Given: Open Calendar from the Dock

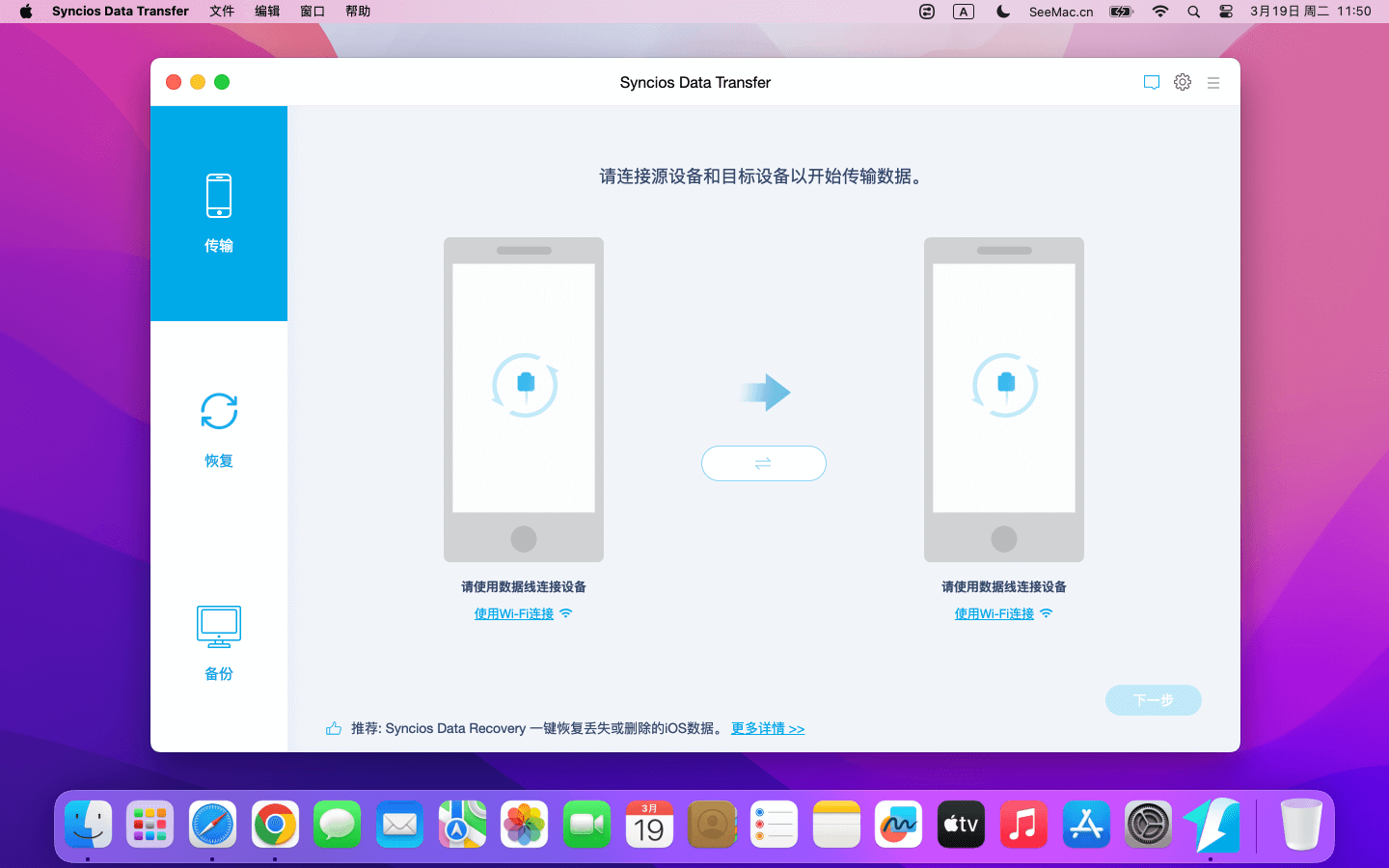Looking at the screenshot, I should tap(649, 825).
